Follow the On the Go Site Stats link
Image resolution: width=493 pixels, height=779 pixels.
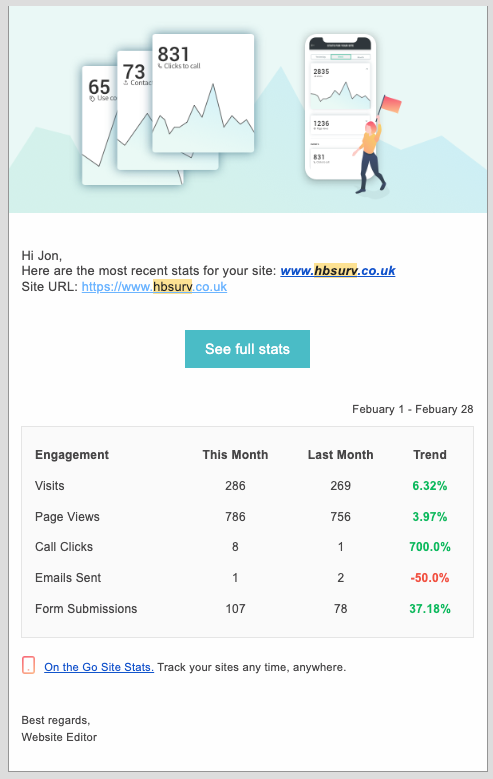pos(99,667)
